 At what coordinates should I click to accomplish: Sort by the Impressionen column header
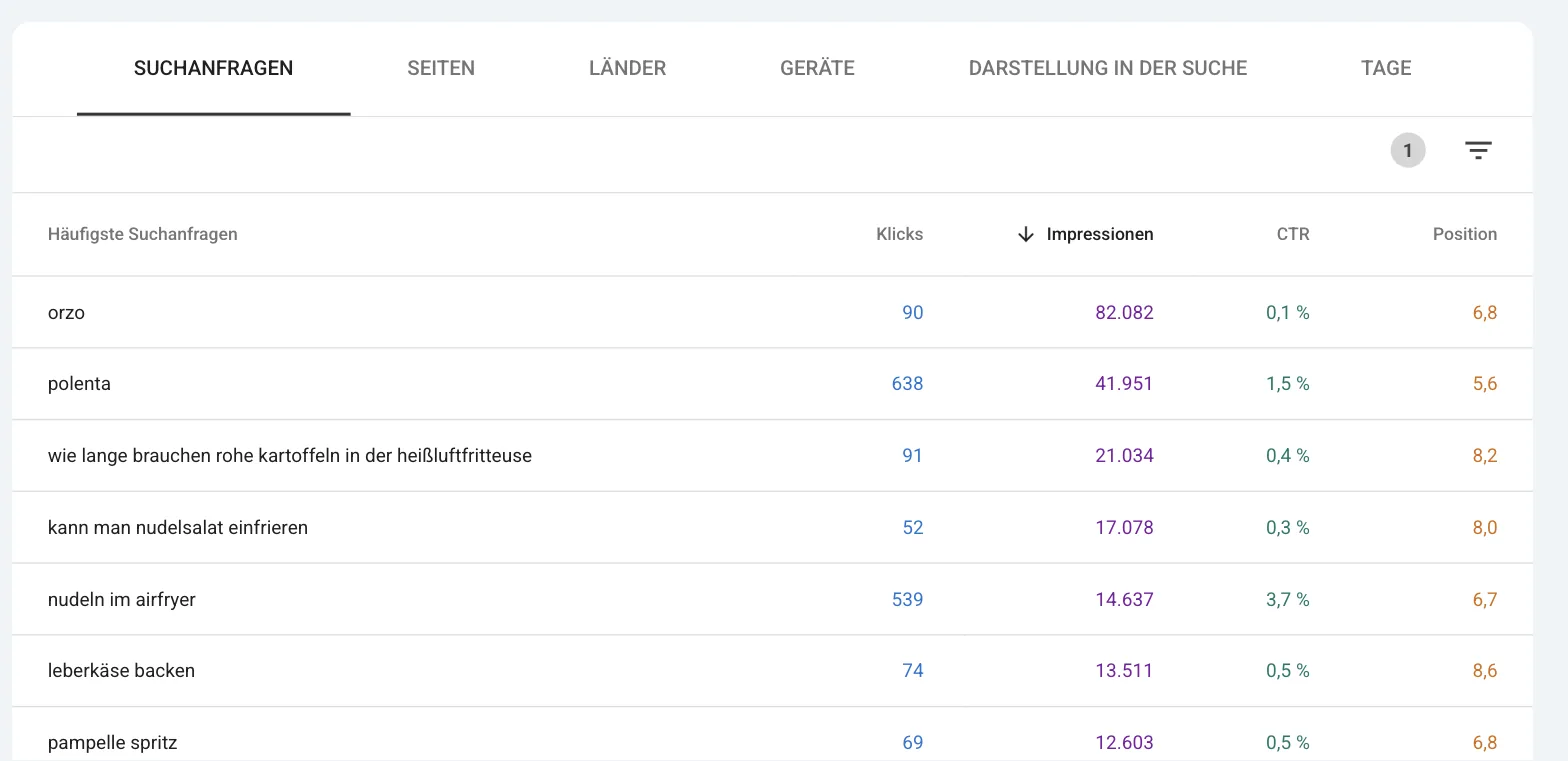tap(1100, 234)
